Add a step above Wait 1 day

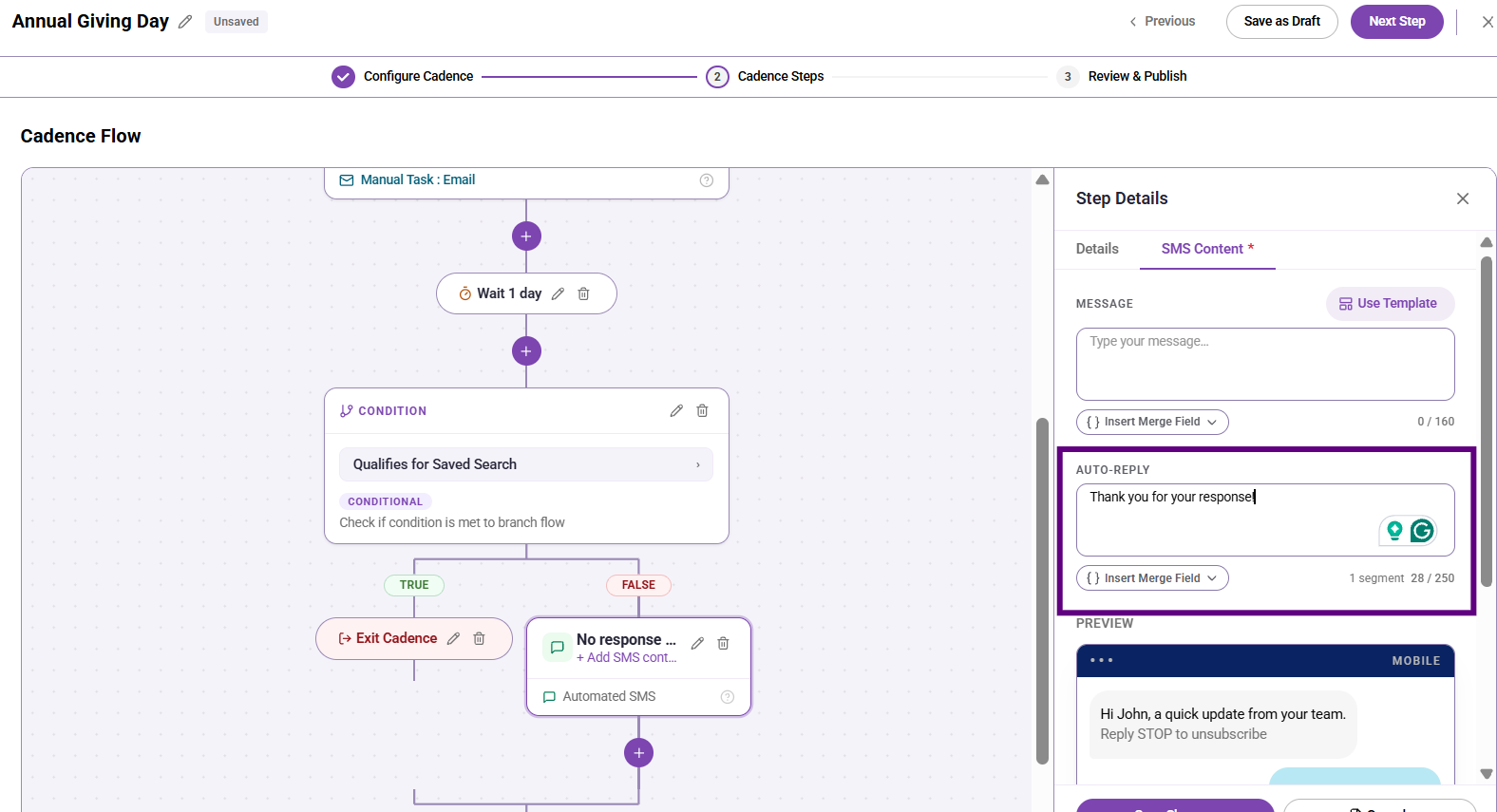point(526,236)
